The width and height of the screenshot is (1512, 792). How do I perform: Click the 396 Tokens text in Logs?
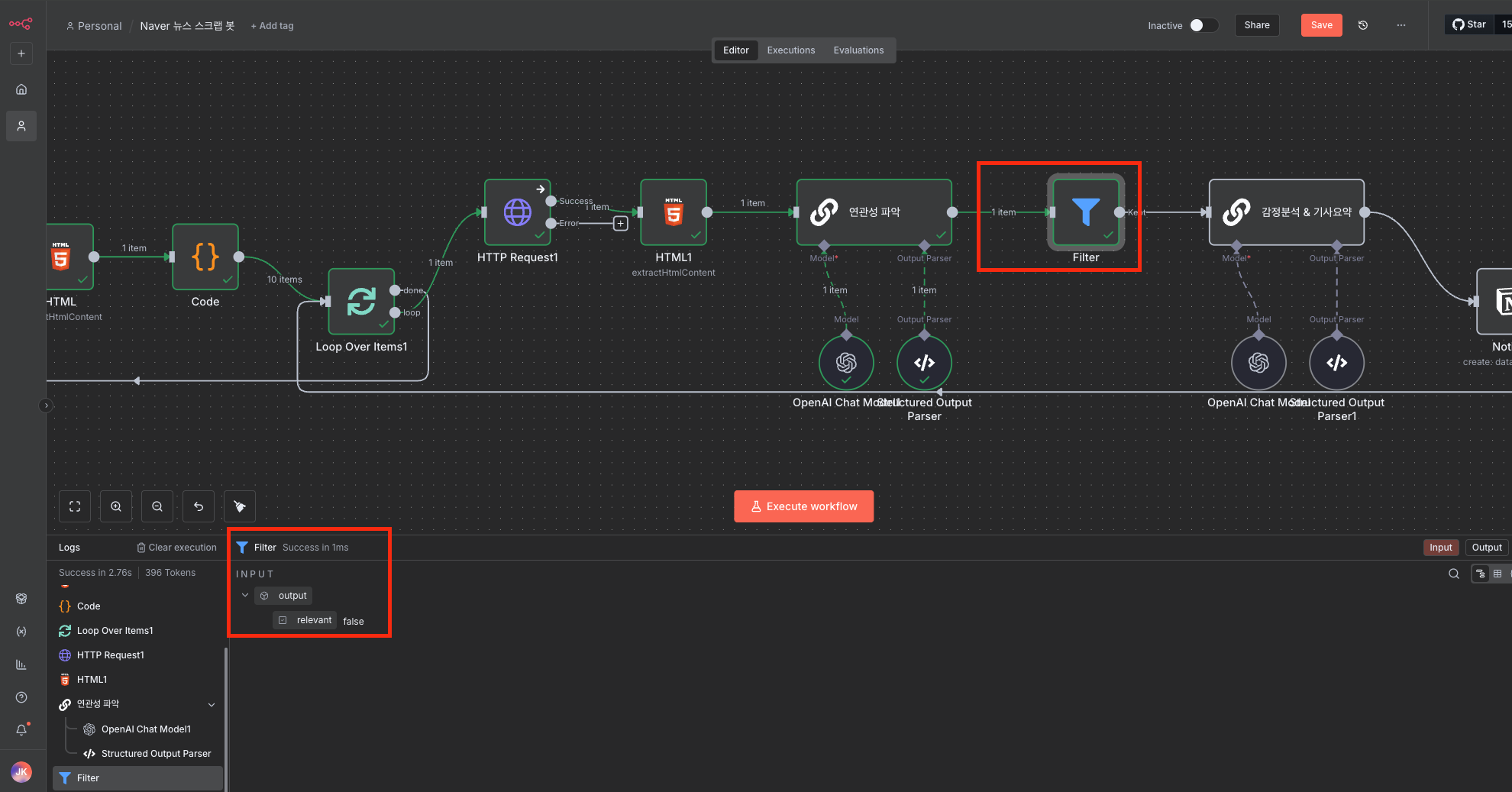pyautogui.click(x=170, y=573)
